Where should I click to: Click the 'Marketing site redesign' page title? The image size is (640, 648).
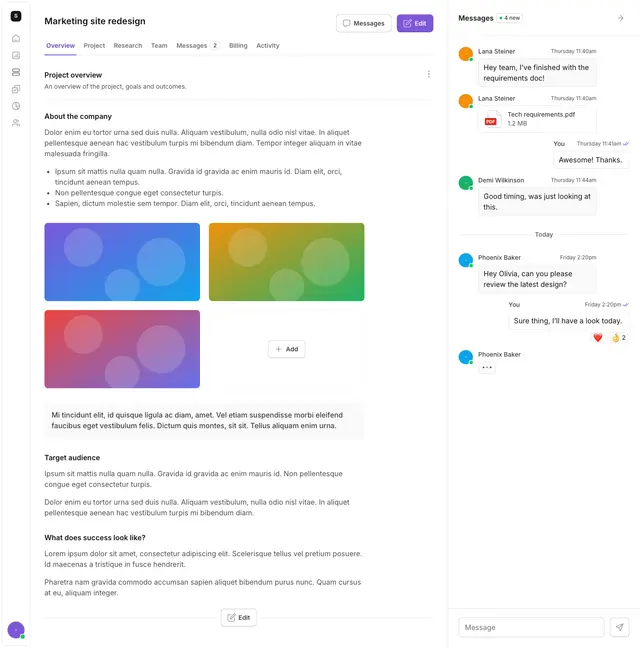[95, 21]
